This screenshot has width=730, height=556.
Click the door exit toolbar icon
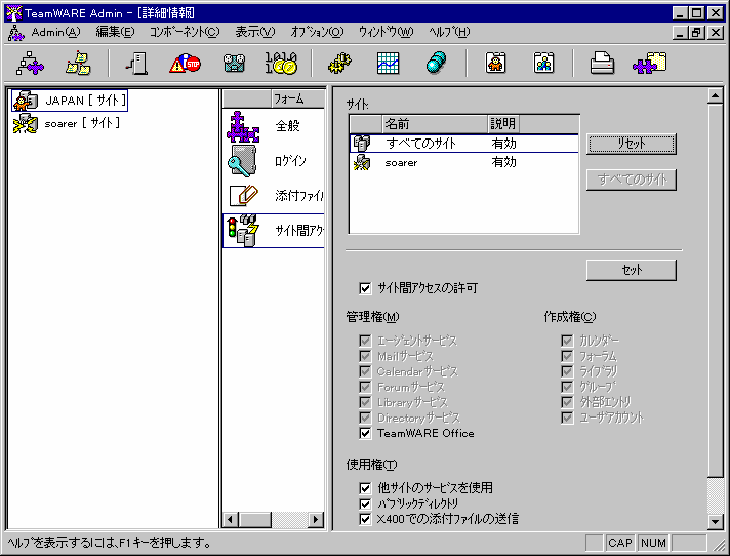[137, 63]
